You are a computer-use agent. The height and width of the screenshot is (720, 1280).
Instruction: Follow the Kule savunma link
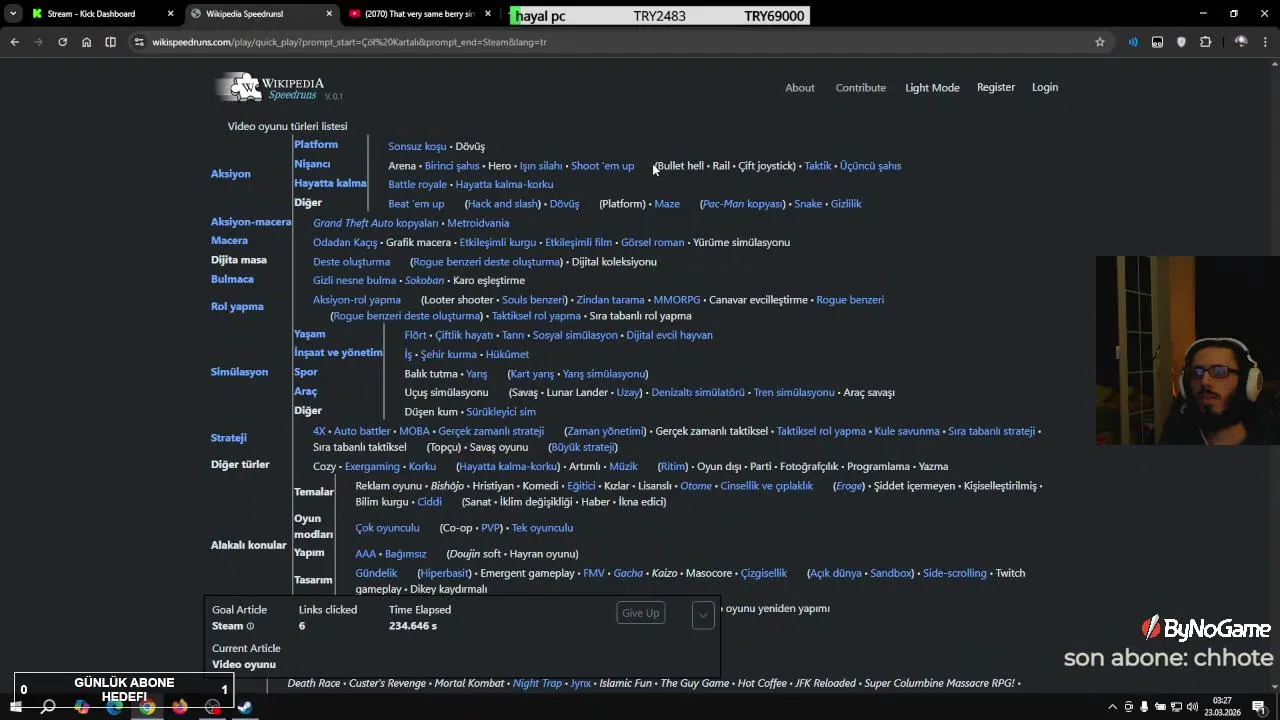pos(907,431)
